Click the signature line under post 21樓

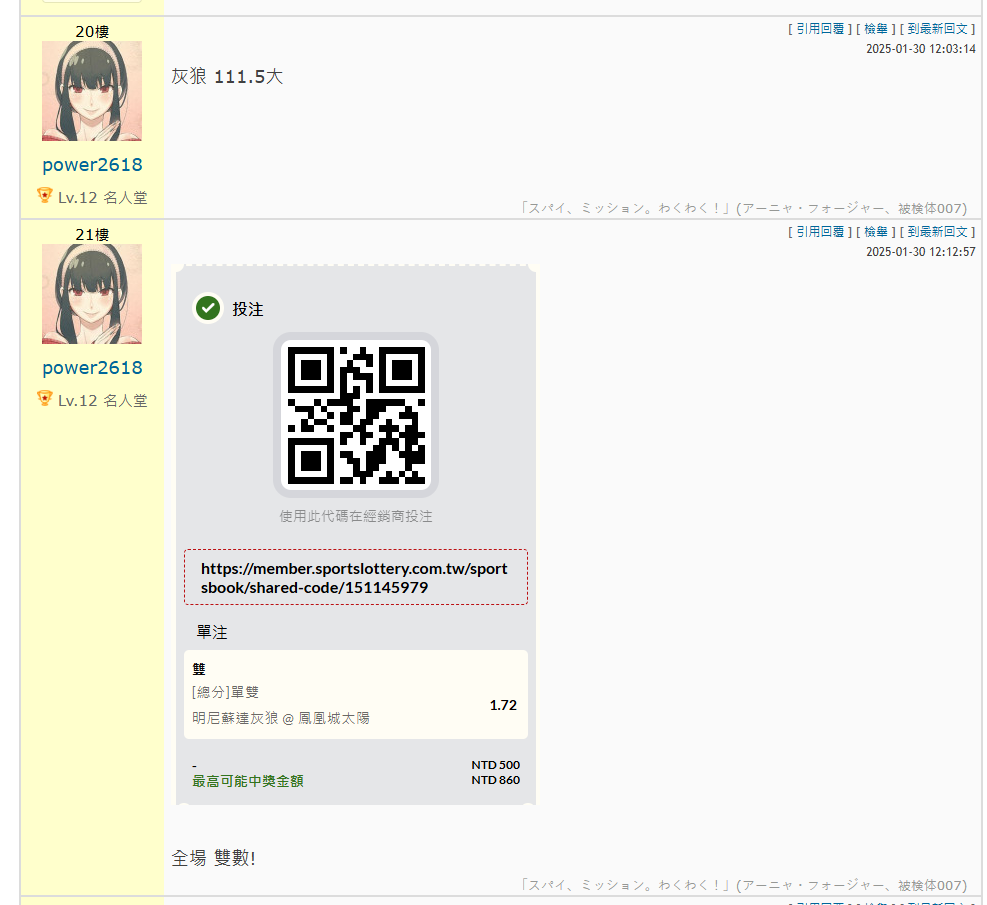pos(743,885)
